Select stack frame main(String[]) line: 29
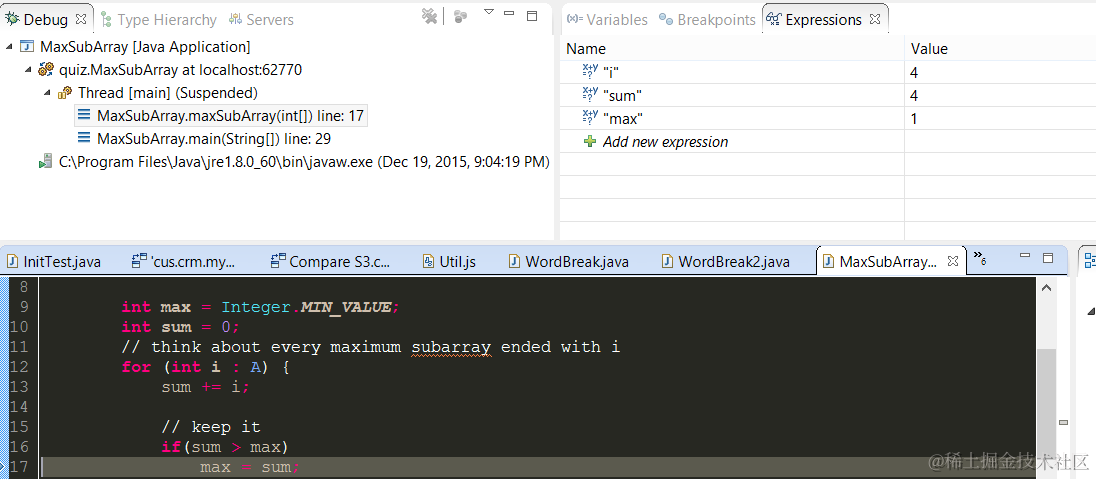 tap(214, 138)
